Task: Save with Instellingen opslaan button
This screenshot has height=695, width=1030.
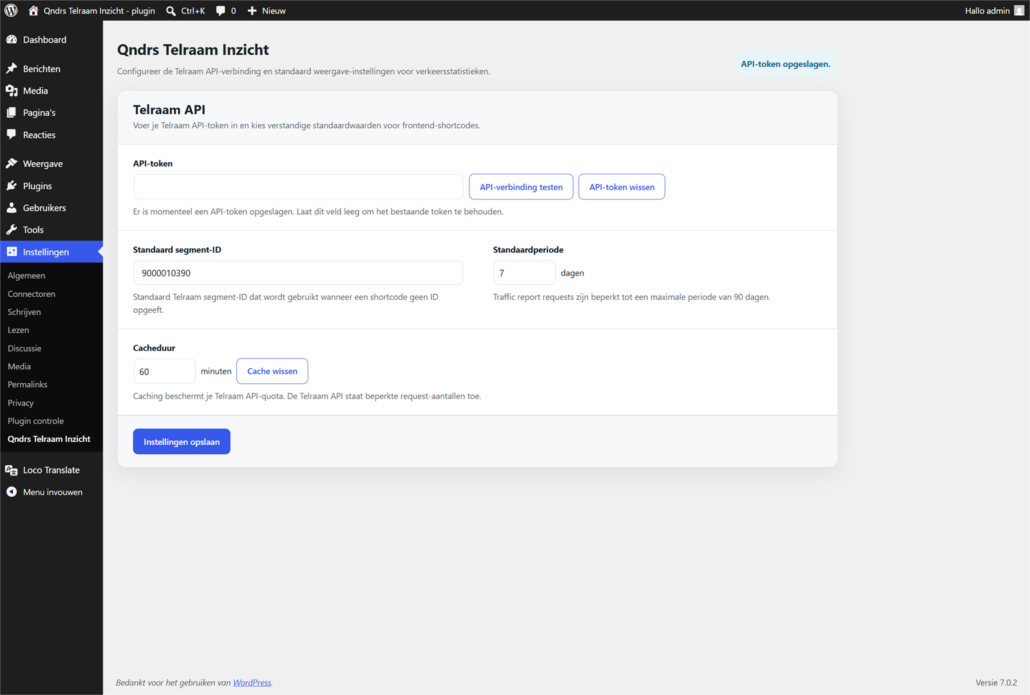Action: 181,441
